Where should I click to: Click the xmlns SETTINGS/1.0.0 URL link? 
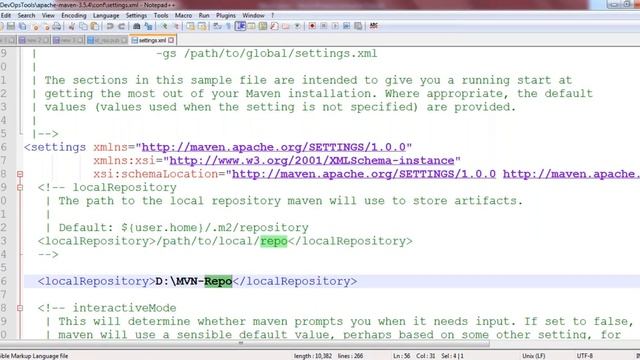click(274, 147)
